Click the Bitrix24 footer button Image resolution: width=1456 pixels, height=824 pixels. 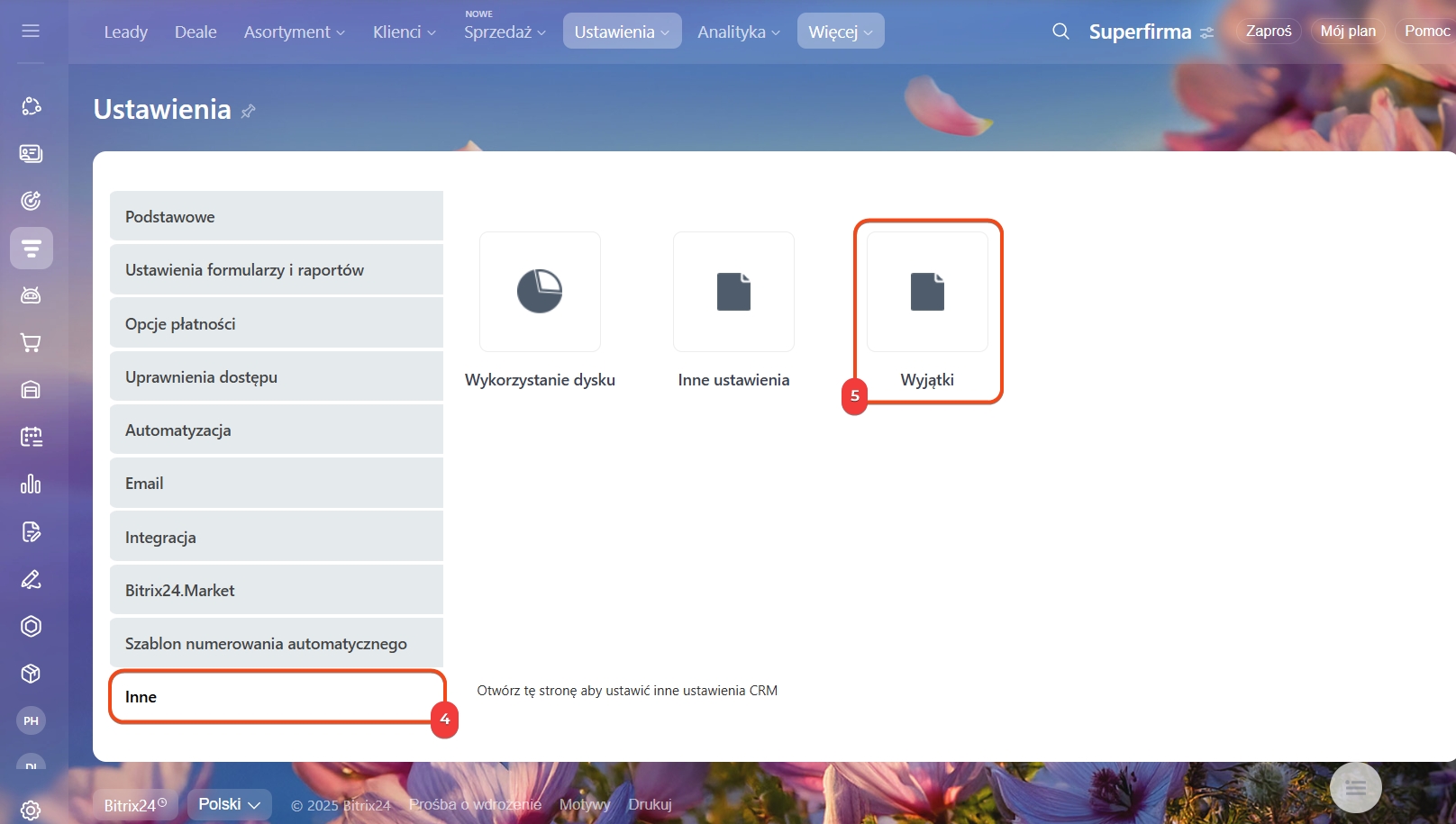coord(135,805)
